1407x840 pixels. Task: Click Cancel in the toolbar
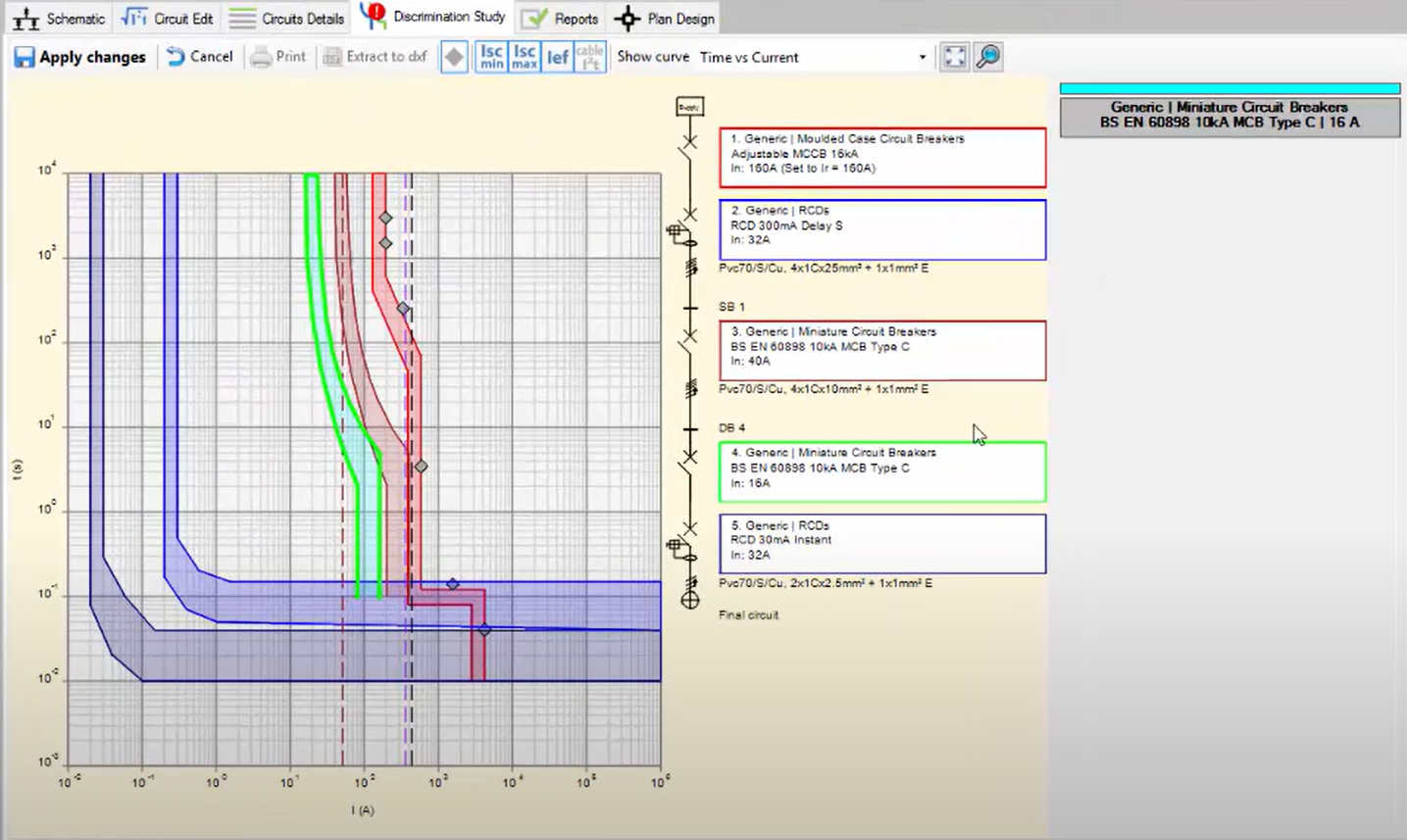[200, 57]
